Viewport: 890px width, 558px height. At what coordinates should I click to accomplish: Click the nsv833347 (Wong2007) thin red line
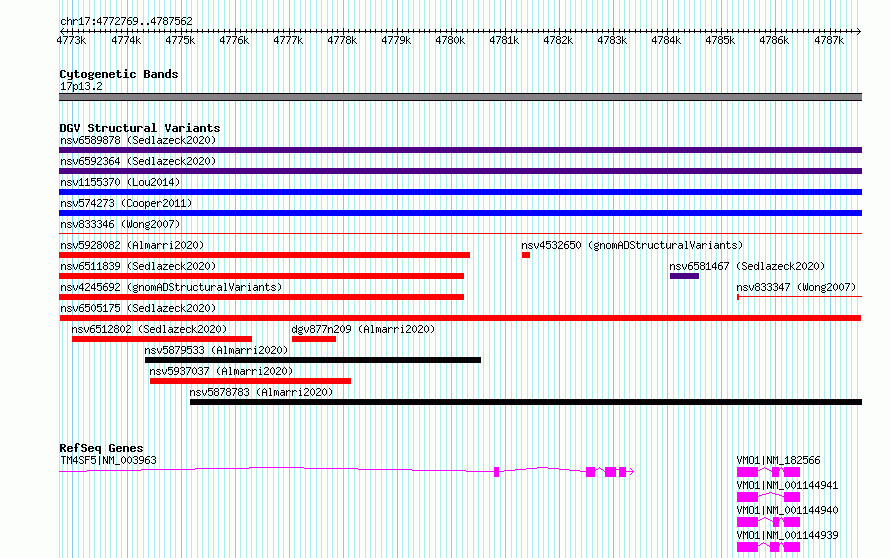pyautogui.click(x=799, y=296)
